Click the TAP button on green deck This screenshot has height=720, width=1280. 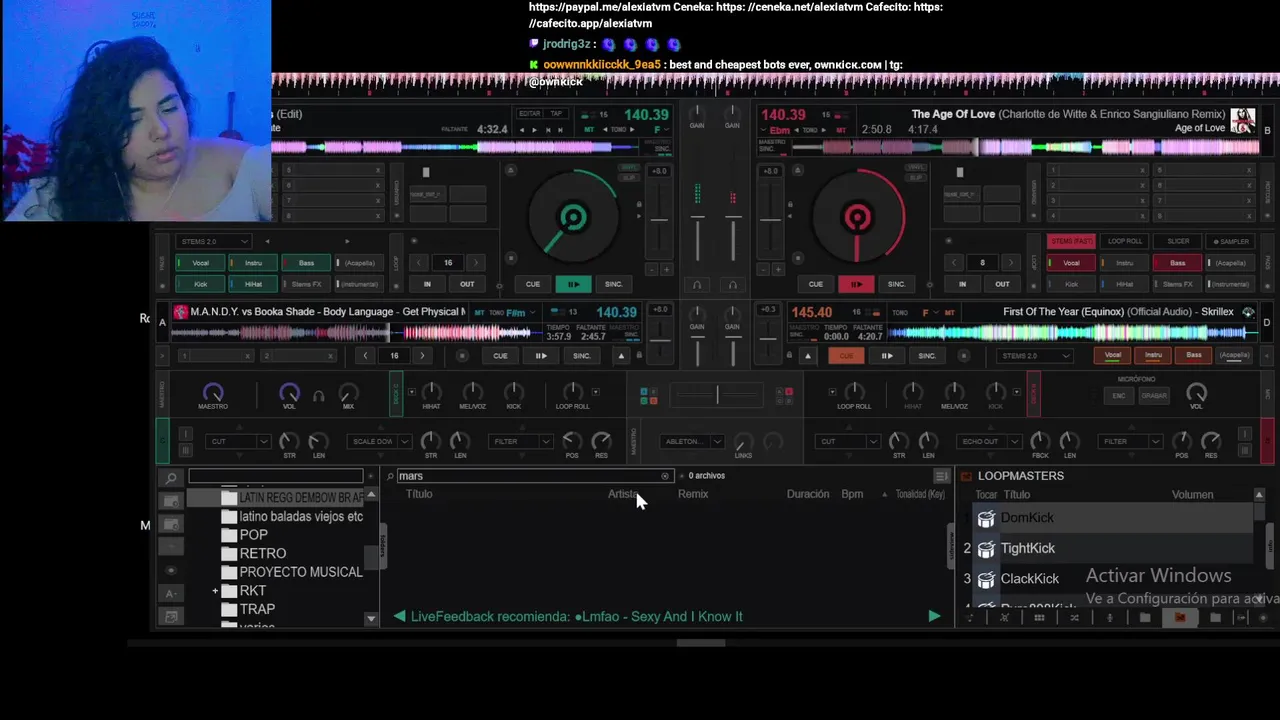[x=556, y=113]
